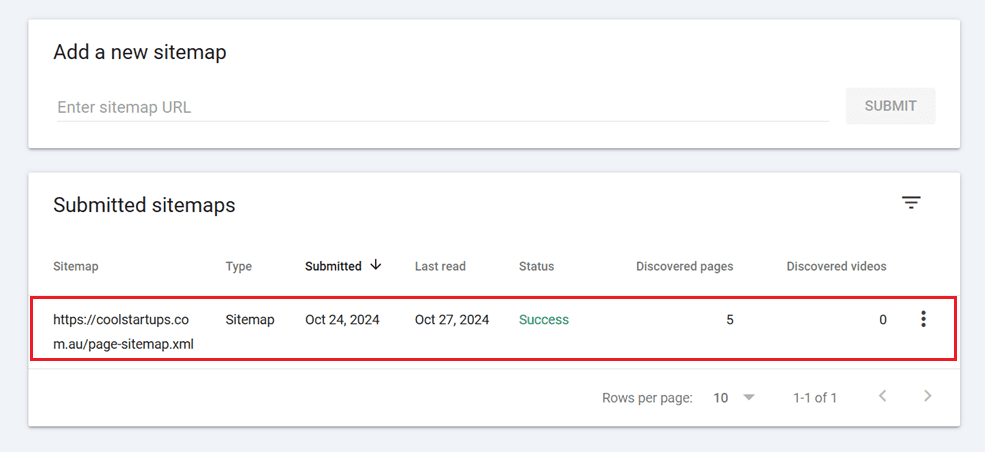The width and height of the screenshot is (985, 452).
Task: Click the green Success status
Action: tap(544, 320)
